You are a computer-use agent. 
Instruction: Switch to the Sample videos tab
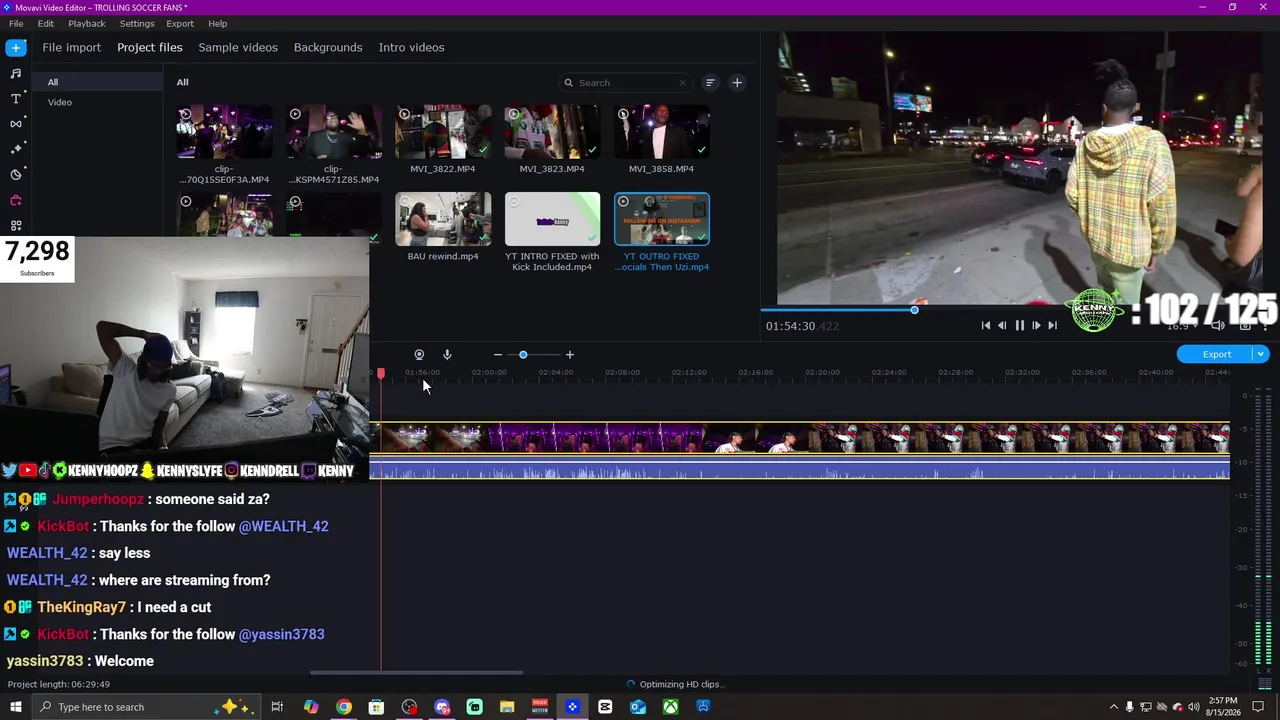point(238,47)
